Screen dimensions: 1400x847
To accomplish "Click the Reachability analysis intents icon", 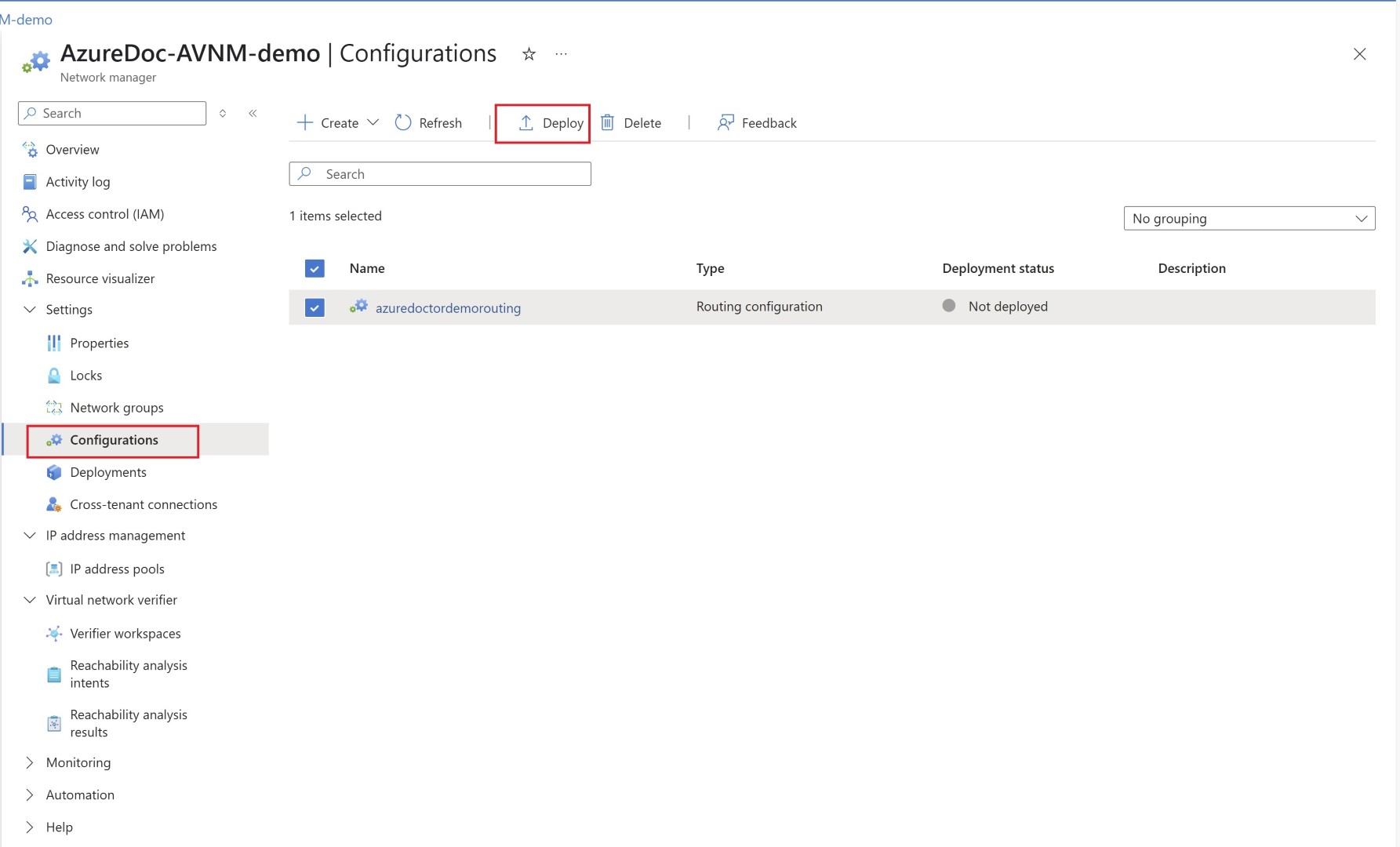I will (x=54, y=674).
